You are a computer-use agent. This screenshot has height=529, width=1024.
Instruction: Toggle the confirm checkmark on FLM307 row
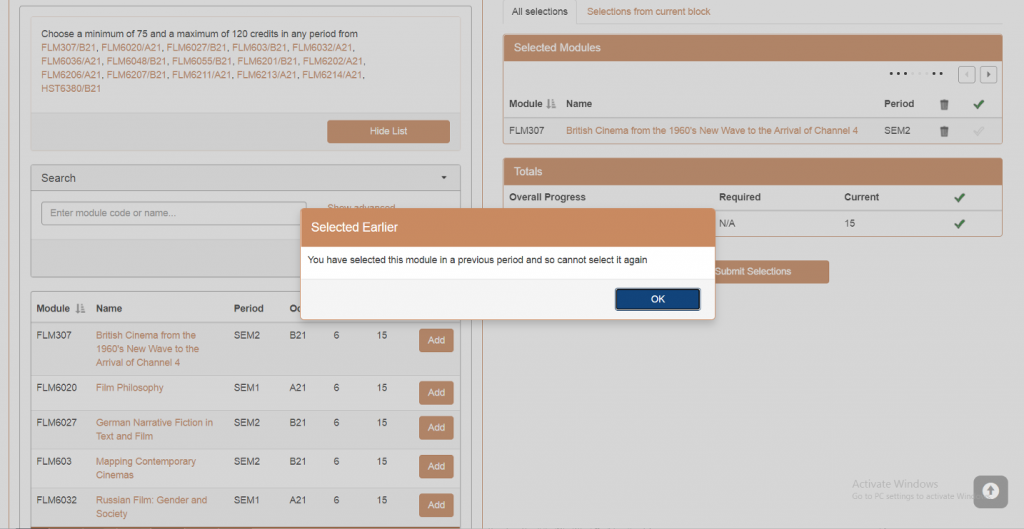[x=978, y=131]
